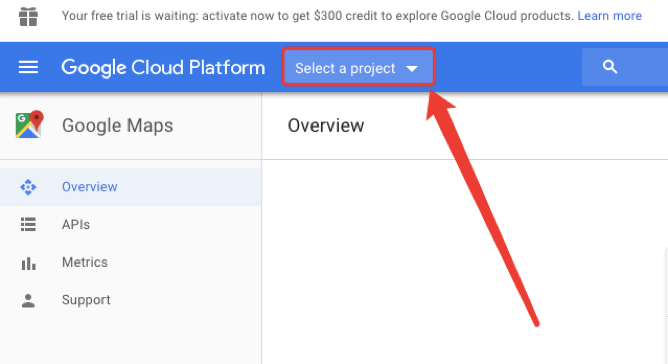
Task: Click the free trial banner message
Action: (317, 16)
